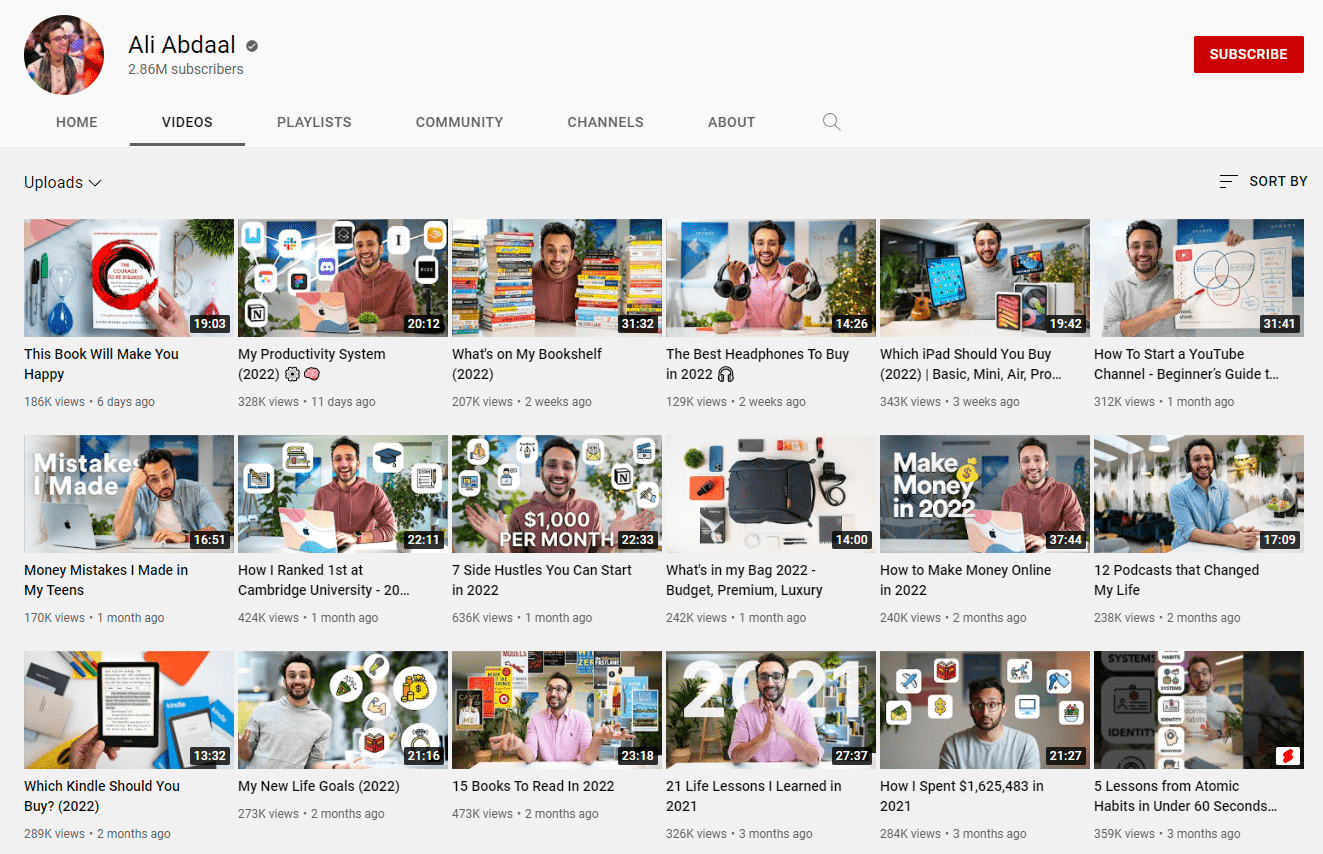
Task: Open 'The Best Headphones To Buy' thumbnail
Action: 771,278
